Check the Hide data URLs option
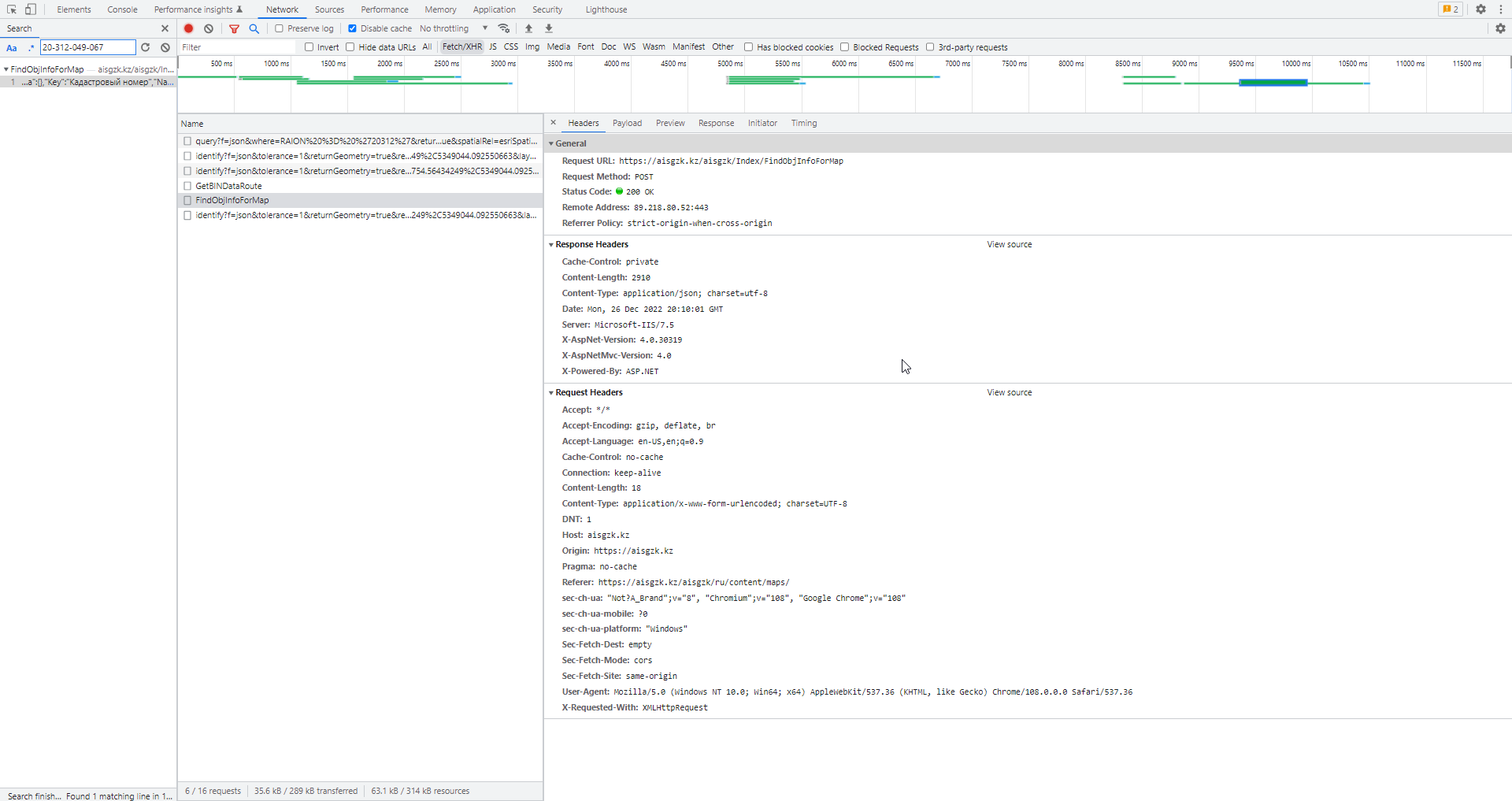The height and width of the screenshot is (801, 1512). [350, 47]
